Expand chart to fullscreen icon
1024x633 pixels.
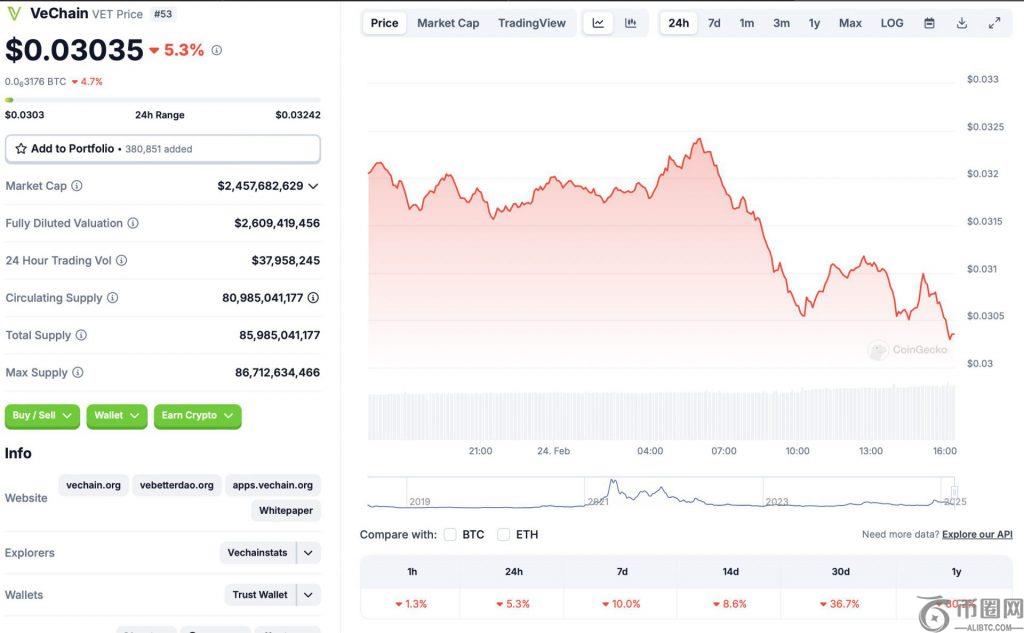pyautogui.click(x=994, y=23)
